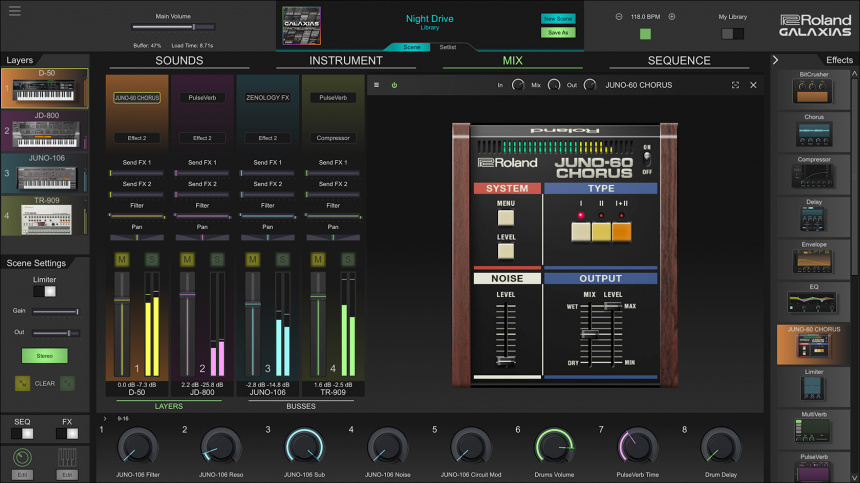Choose the Delay effect thumbnail
860x483 pixels.
(813, 217)
